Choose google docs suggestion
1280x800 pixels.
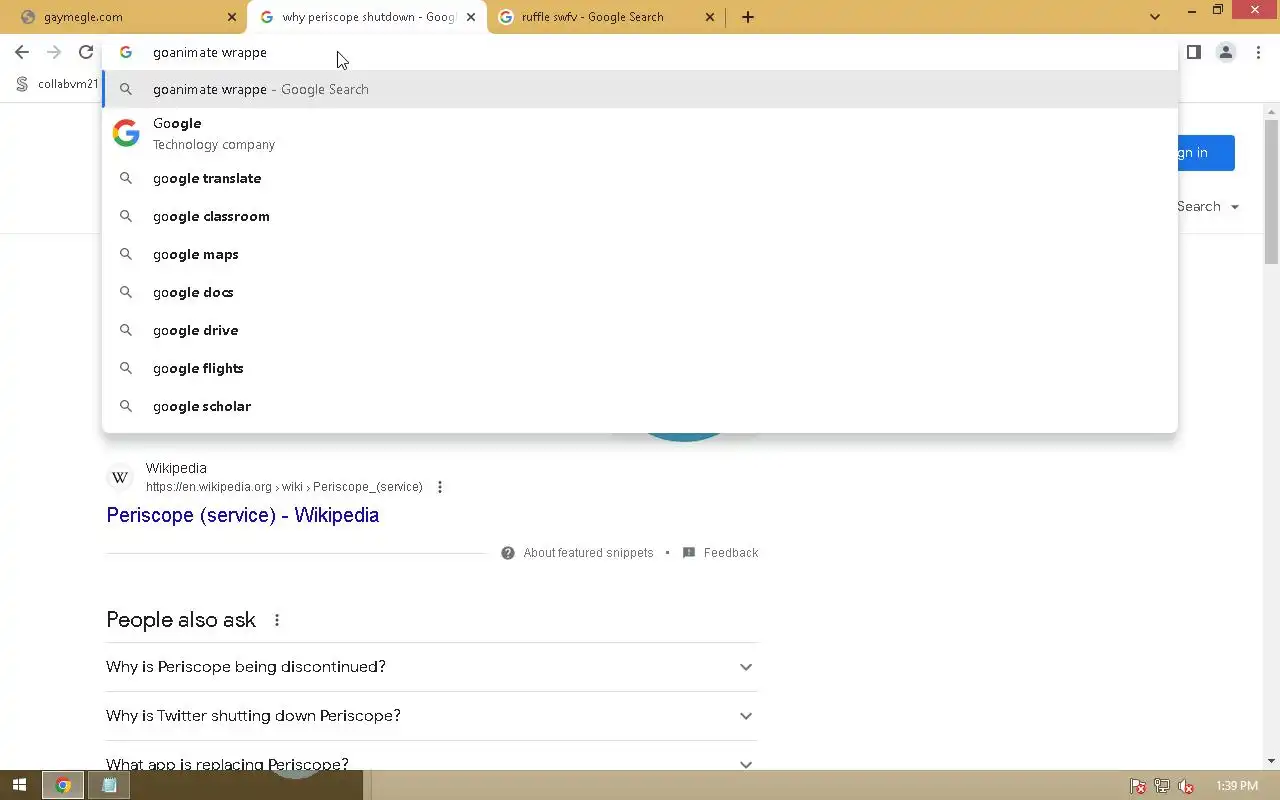[640, 292]
